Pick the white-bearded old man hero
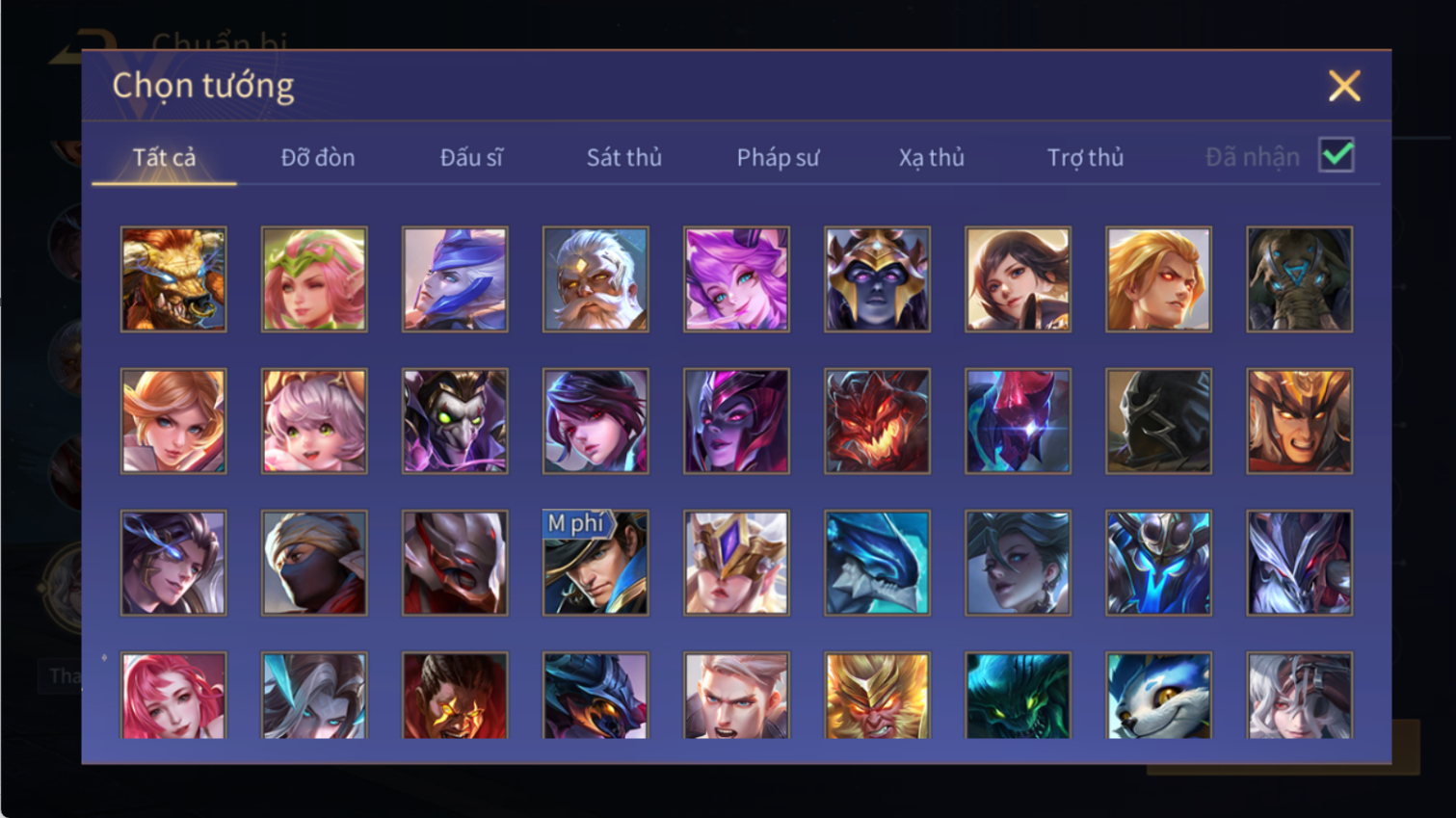The width and height of the screenshot is (1456, 818). (596, 279)
